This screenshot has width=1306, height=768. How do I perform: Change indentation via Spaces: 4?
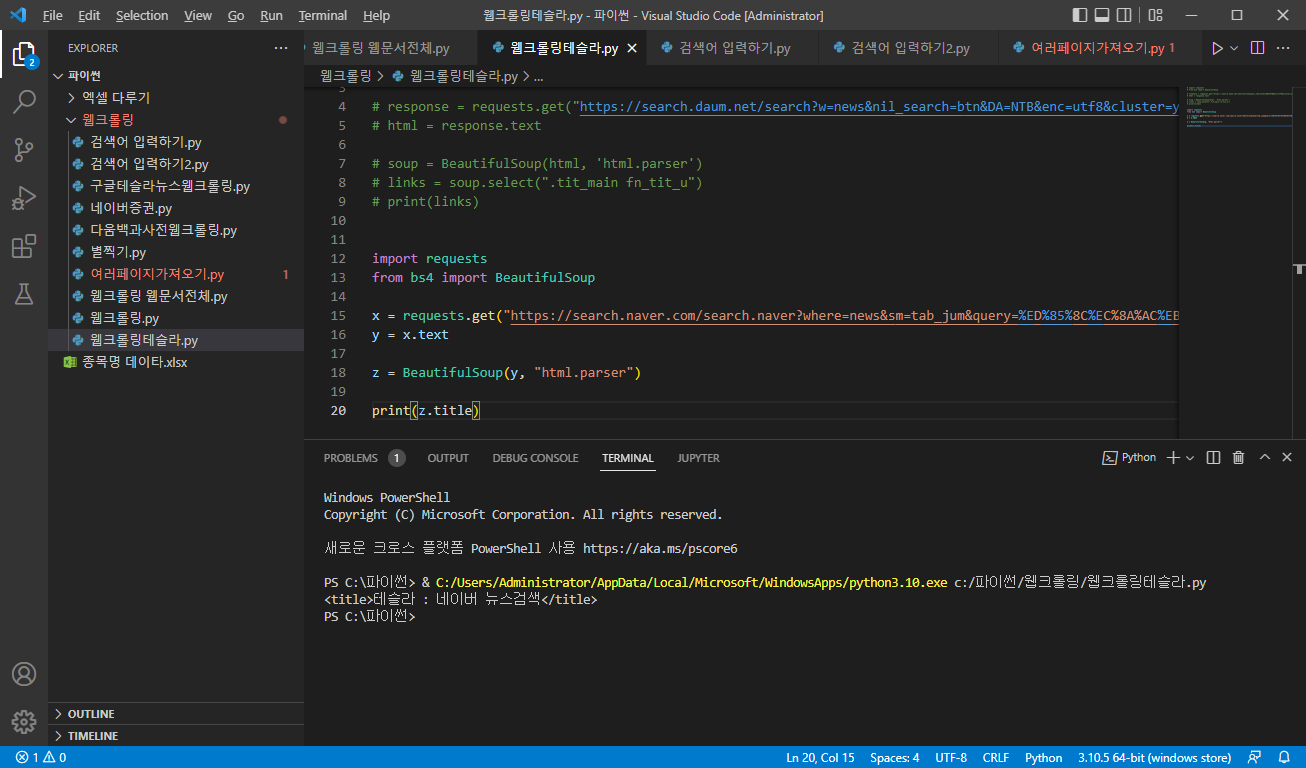[x=894, y=757]
